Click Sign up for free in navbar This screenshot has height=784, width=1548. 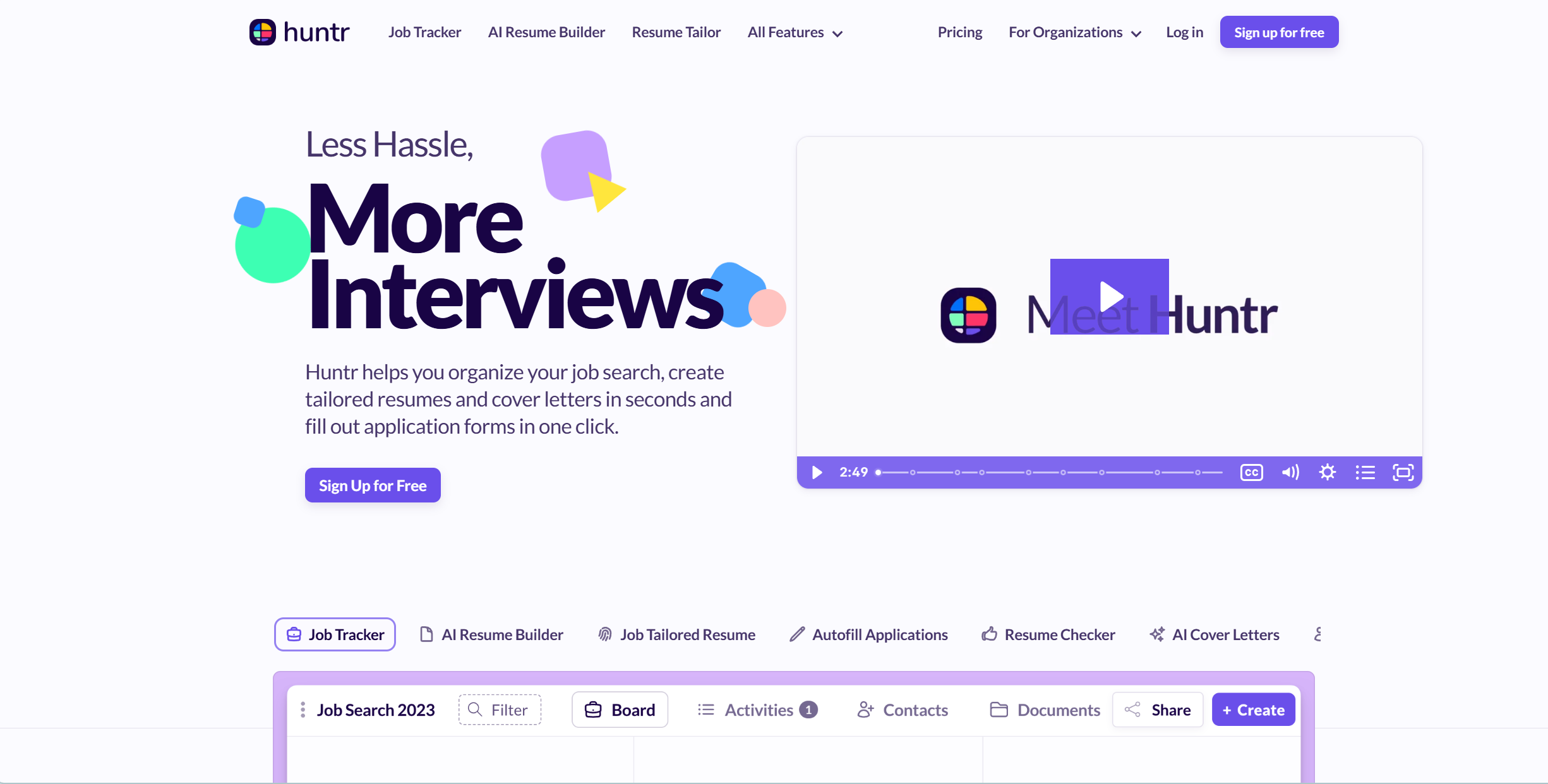pyautogui.click(x=1279, y=32)
